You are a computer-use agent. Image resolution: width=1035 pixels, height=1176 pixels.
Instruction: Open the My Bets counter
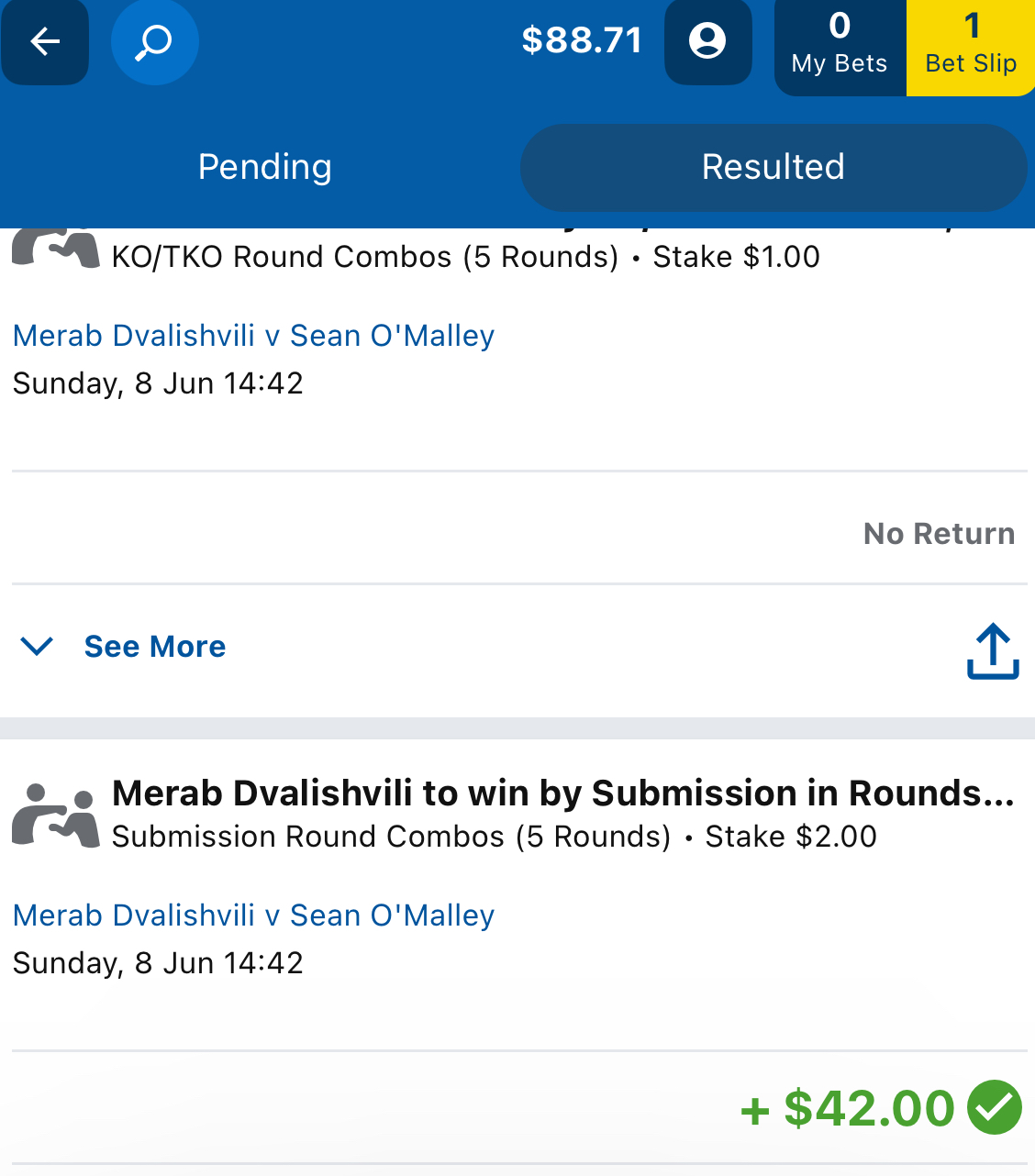pyautogui.click(x=840, y=46)
